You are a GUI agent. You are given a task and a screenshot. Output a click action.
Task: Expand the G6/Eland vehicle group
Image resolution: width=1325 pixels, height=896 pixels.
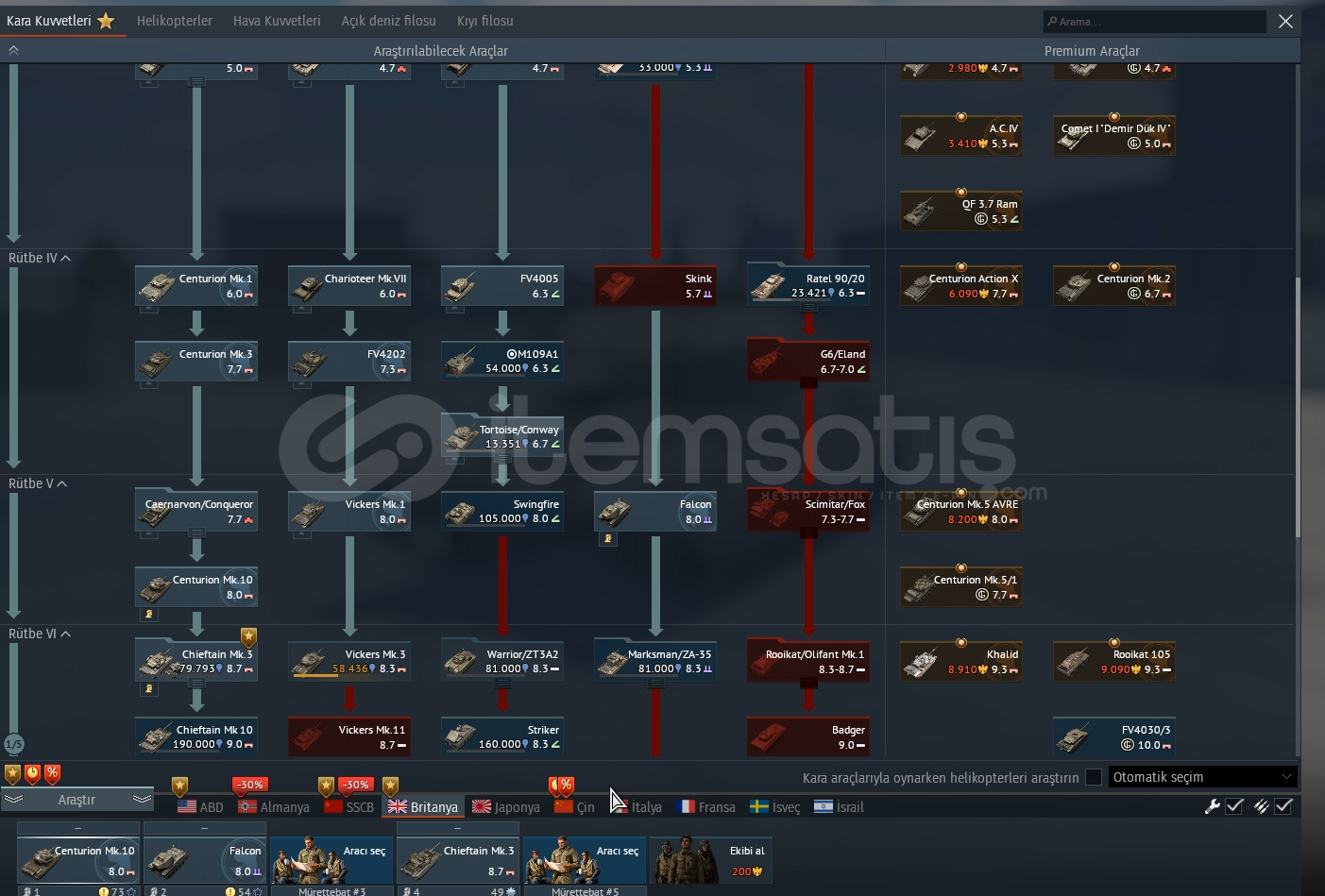click(808, 362)
